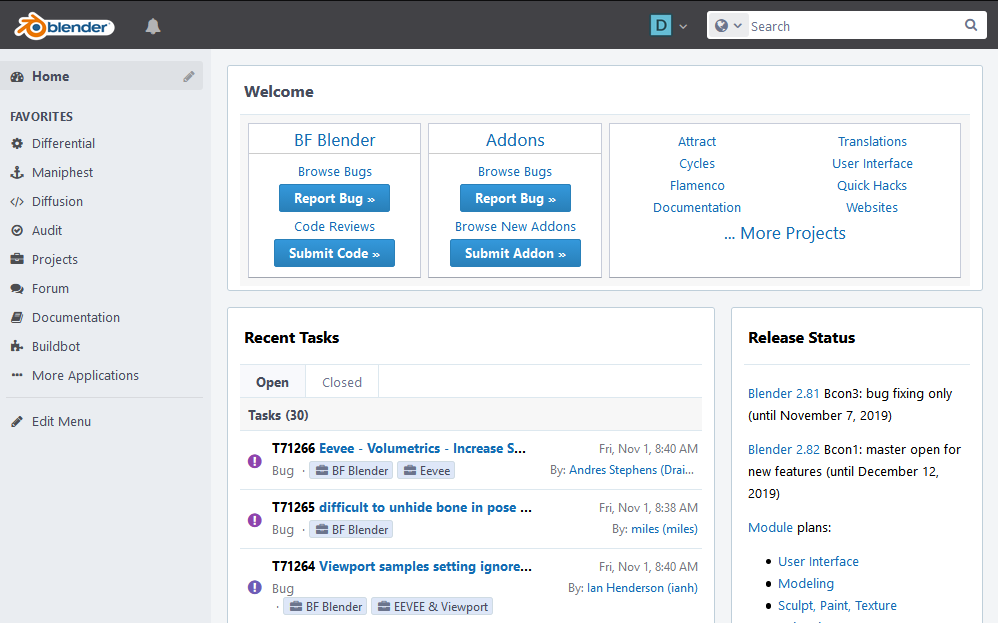Open the Blender 2.81 release link
The width and height of the screenshot is (998, 623).
pos(784,393)
